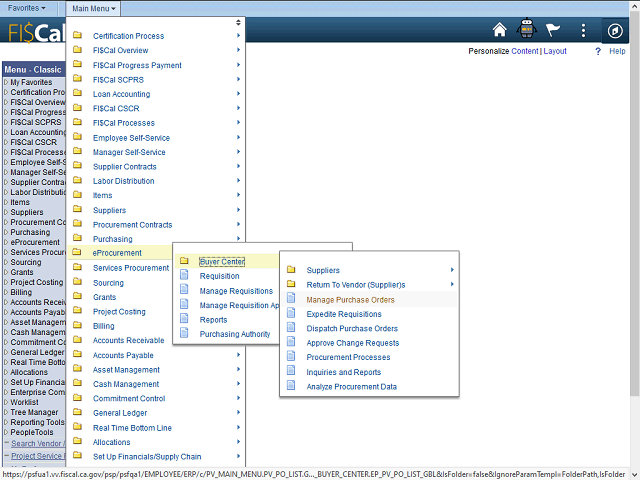This screenshot has width=640, height=480.
Task: Click the Layout personalize link
Action: click(x=554, y=51)
